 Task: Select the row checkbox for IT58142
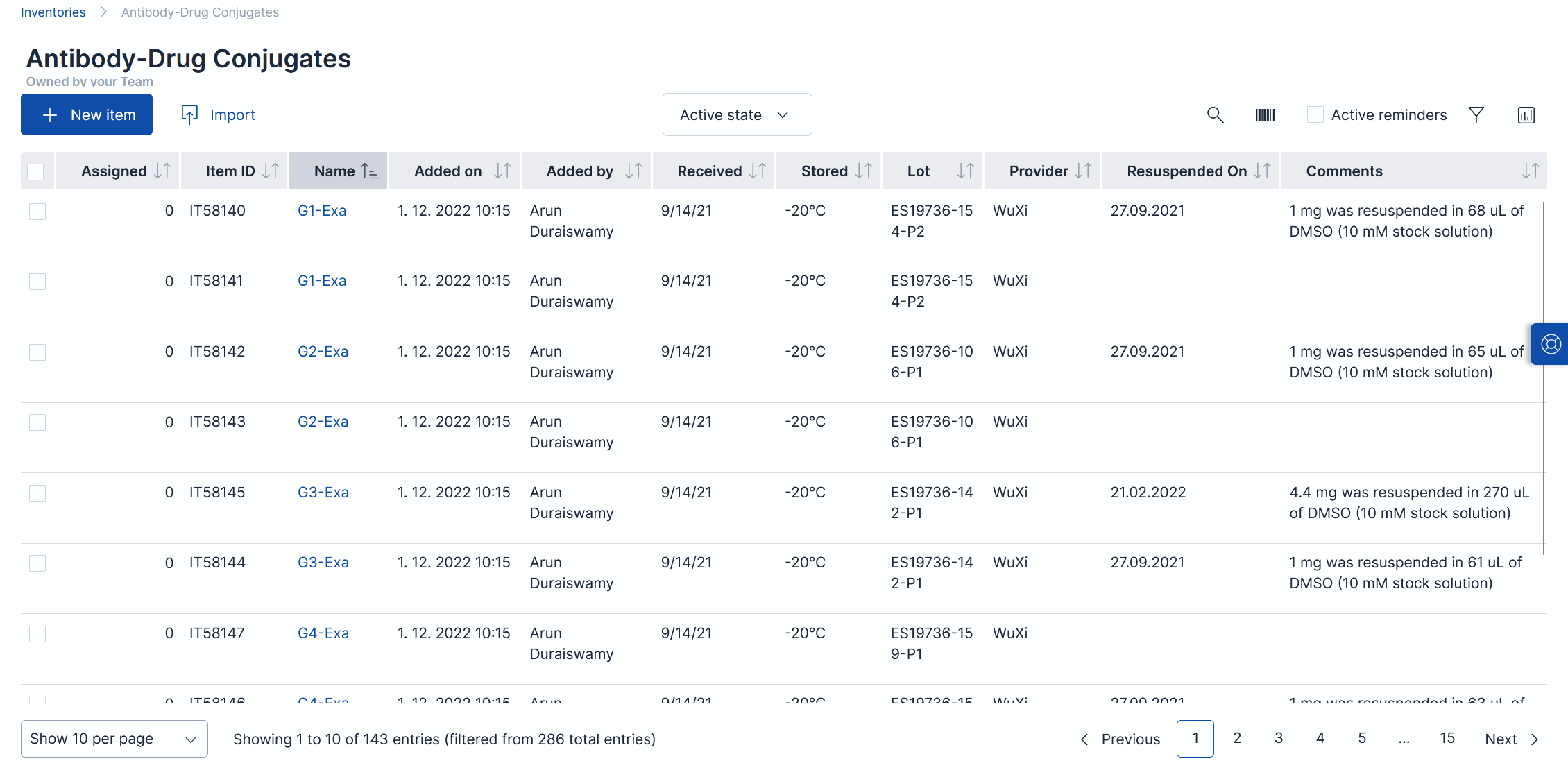(37, 352)
